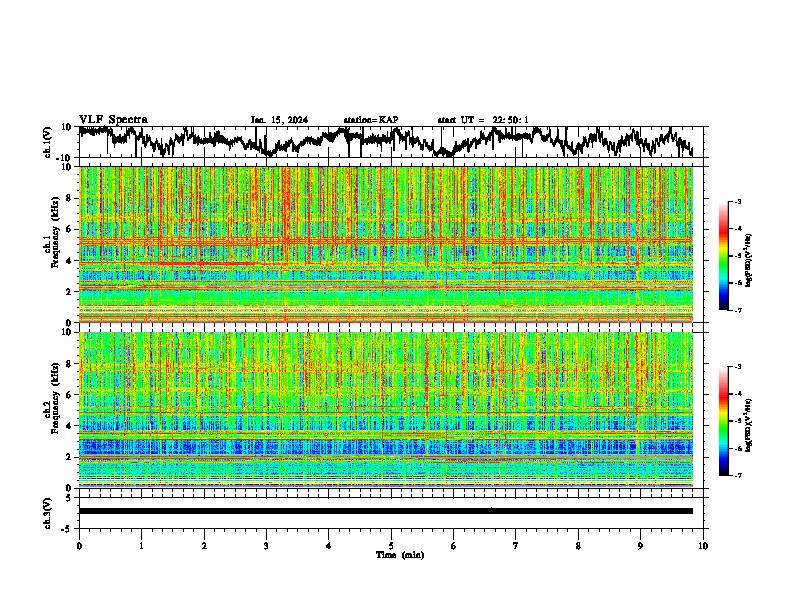
Task: Click the ch.2 spectrogram color bar
Action: click(x=723, y=421)
